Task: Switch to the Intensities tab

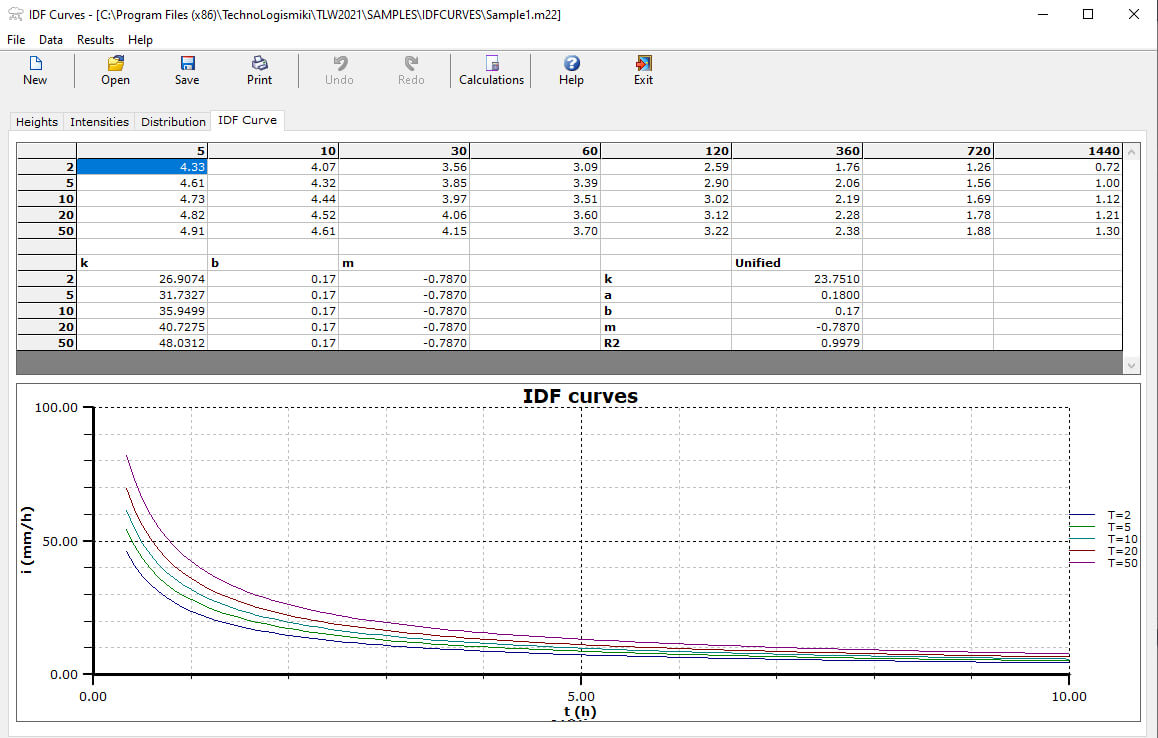Action: tap(99, 122)
